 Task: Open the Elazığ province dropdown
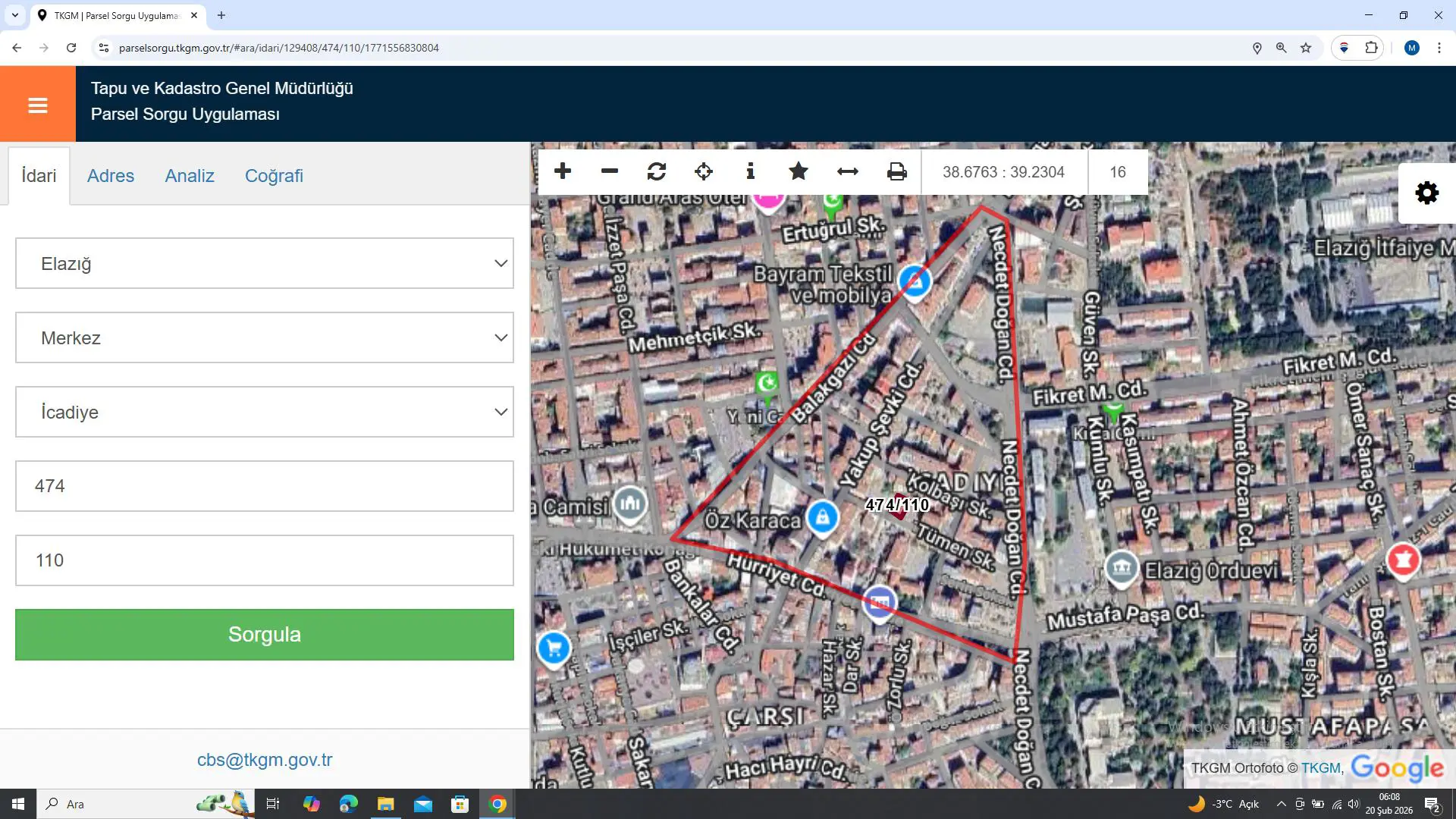[x=265, y=263]
